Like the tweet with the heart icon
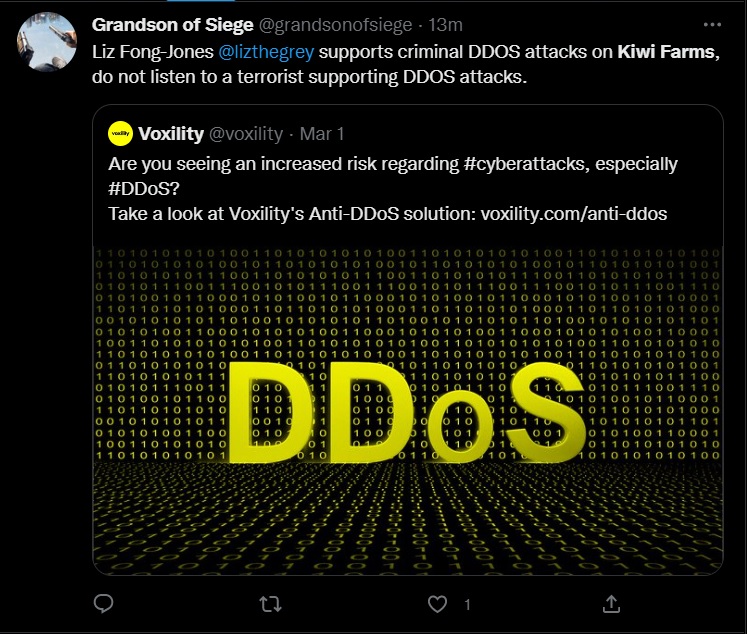The height and width of the screenshot is (634, 747). tap(437, 603)
